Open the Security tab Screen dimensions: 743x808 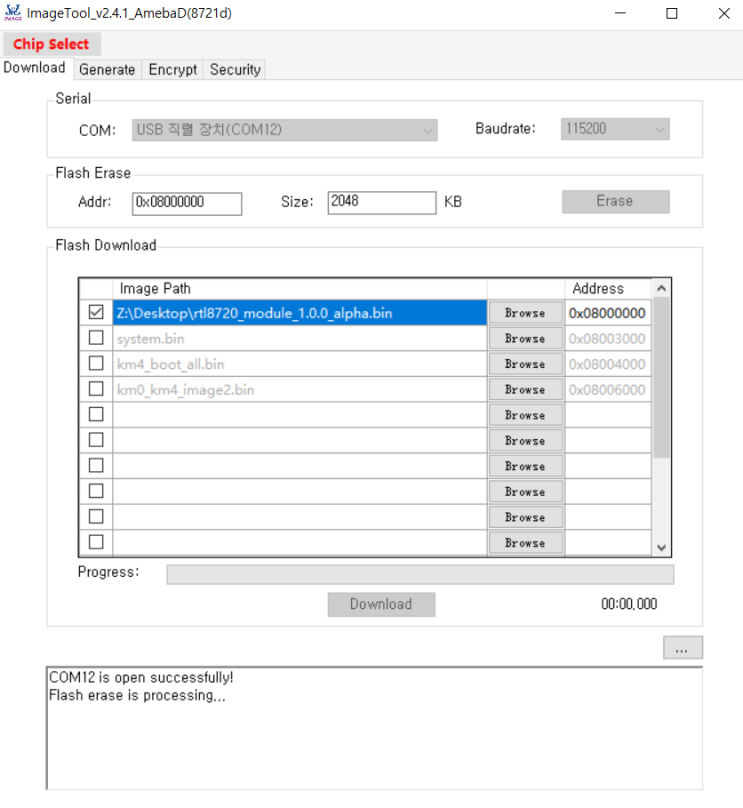[235, 69]
